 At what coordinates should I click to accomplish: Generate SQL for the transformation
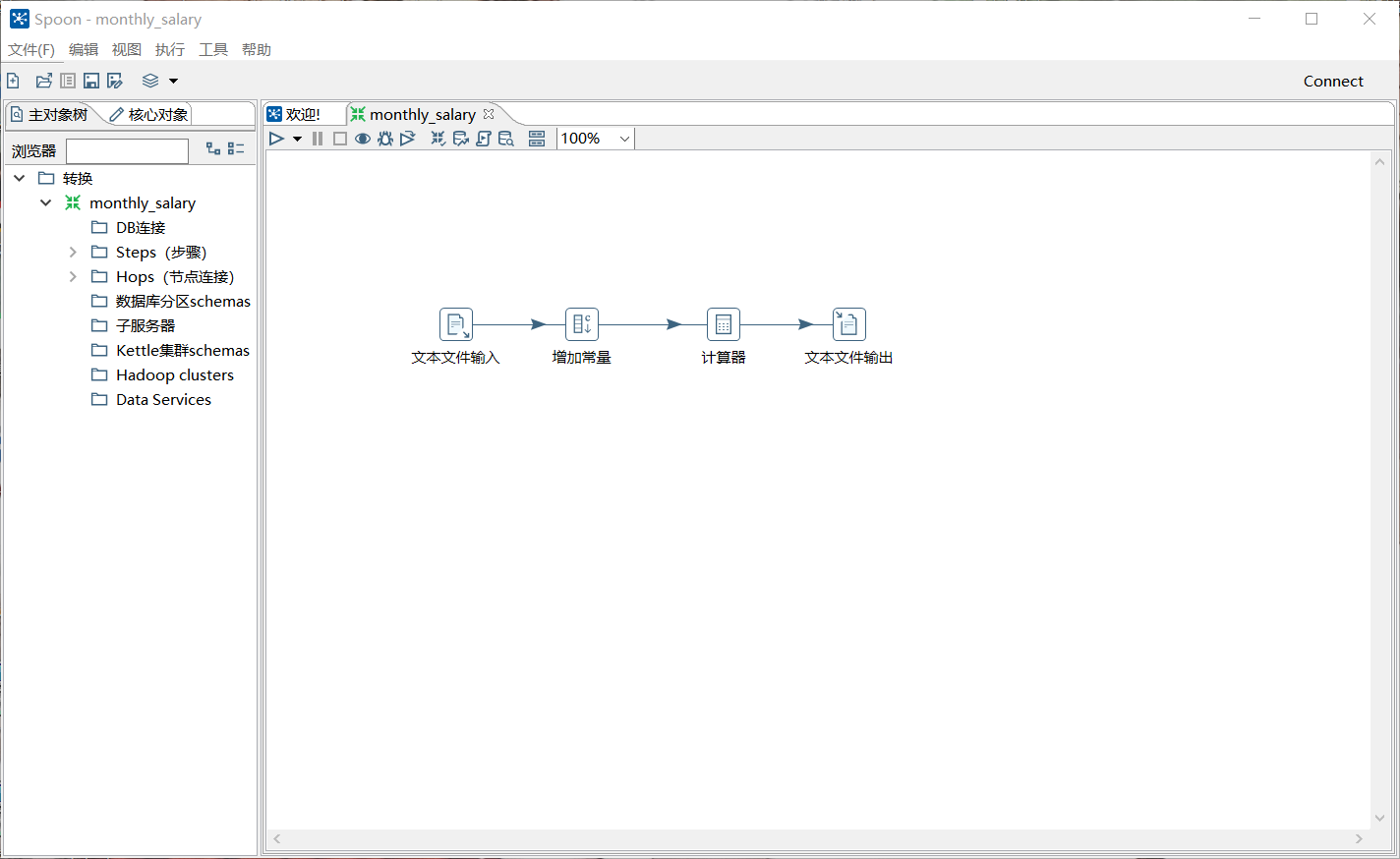484,139
